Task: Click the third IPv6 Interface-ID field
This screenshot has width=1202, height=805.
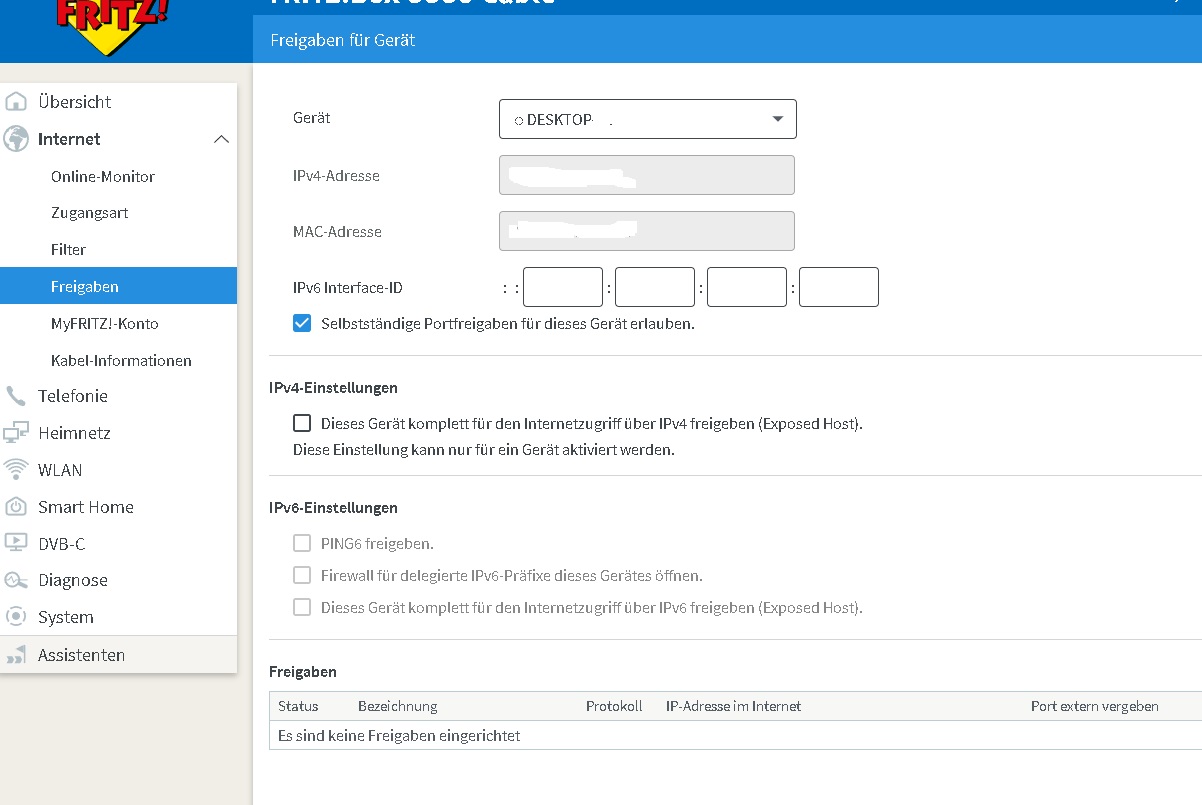Action: [x=747, y=287]
